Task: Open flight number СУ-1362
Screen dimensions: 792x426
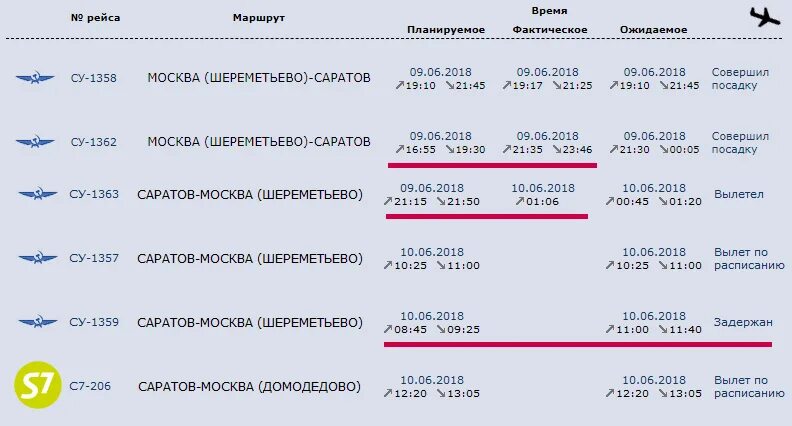Action: click(x=93, y=142)
